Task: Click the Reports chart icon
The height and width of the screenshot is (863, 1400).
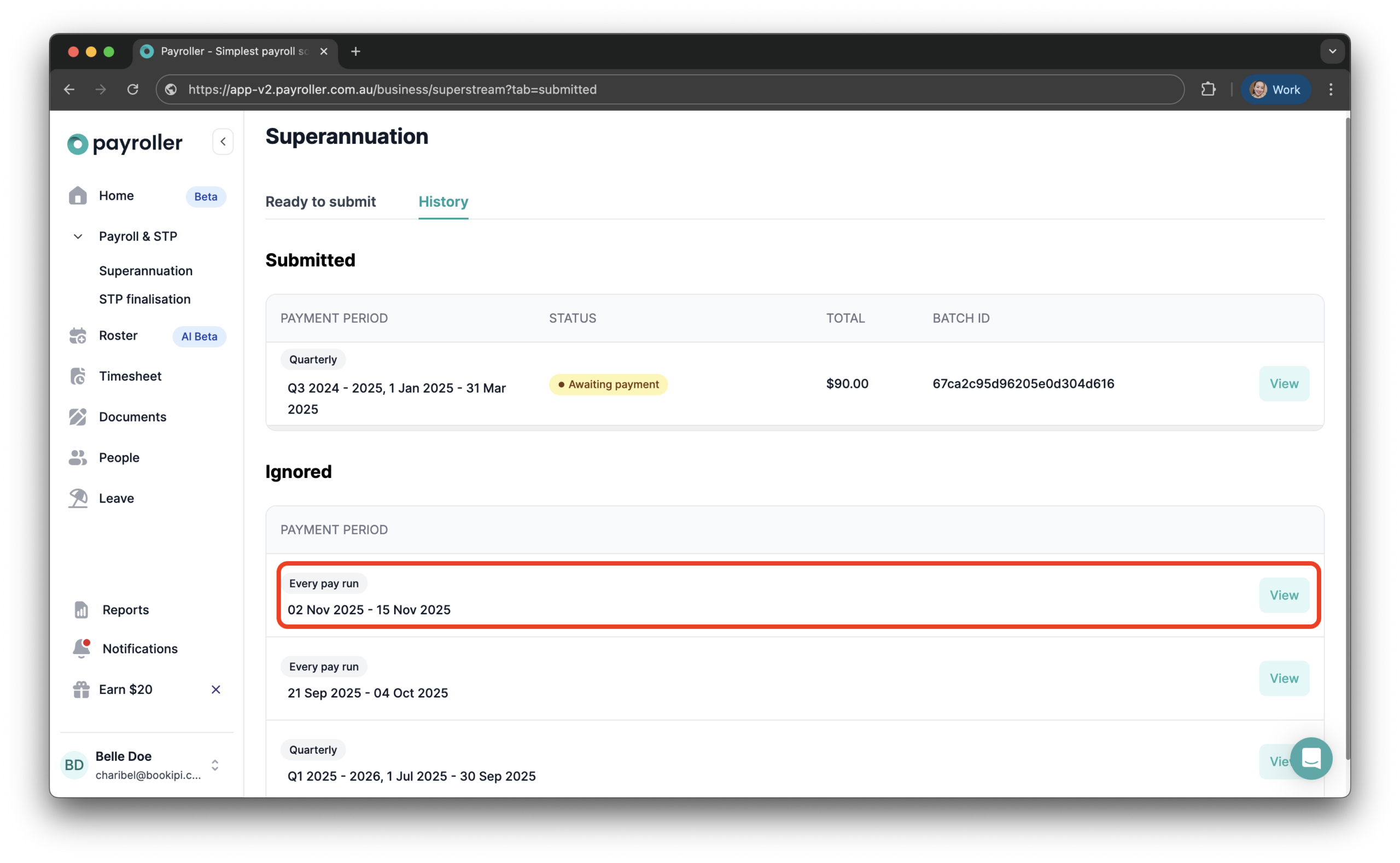Action: tap(81, 610)
